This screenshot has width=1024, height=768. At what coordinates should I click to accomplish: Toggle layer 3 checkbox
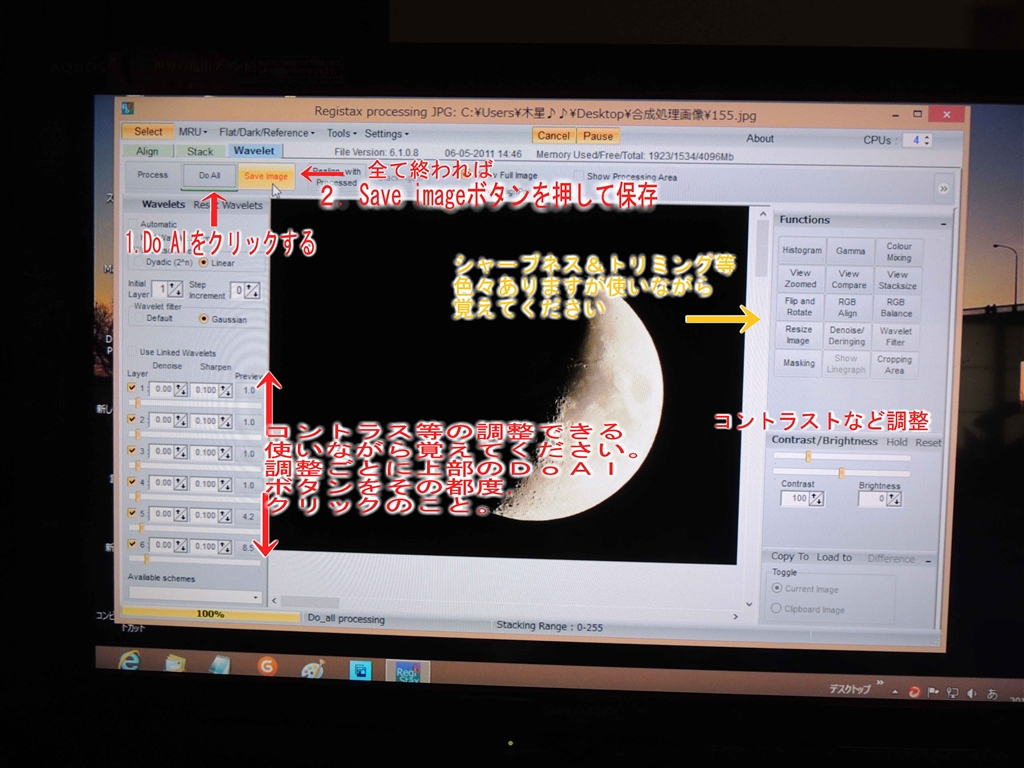132,451
